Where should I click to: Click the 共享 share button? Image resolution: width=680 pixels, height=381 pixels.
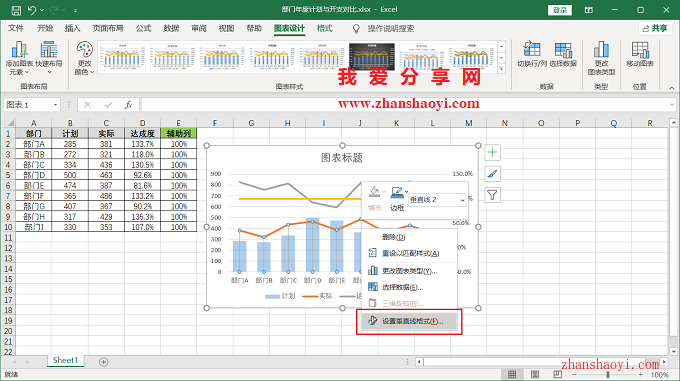(655, 28)
